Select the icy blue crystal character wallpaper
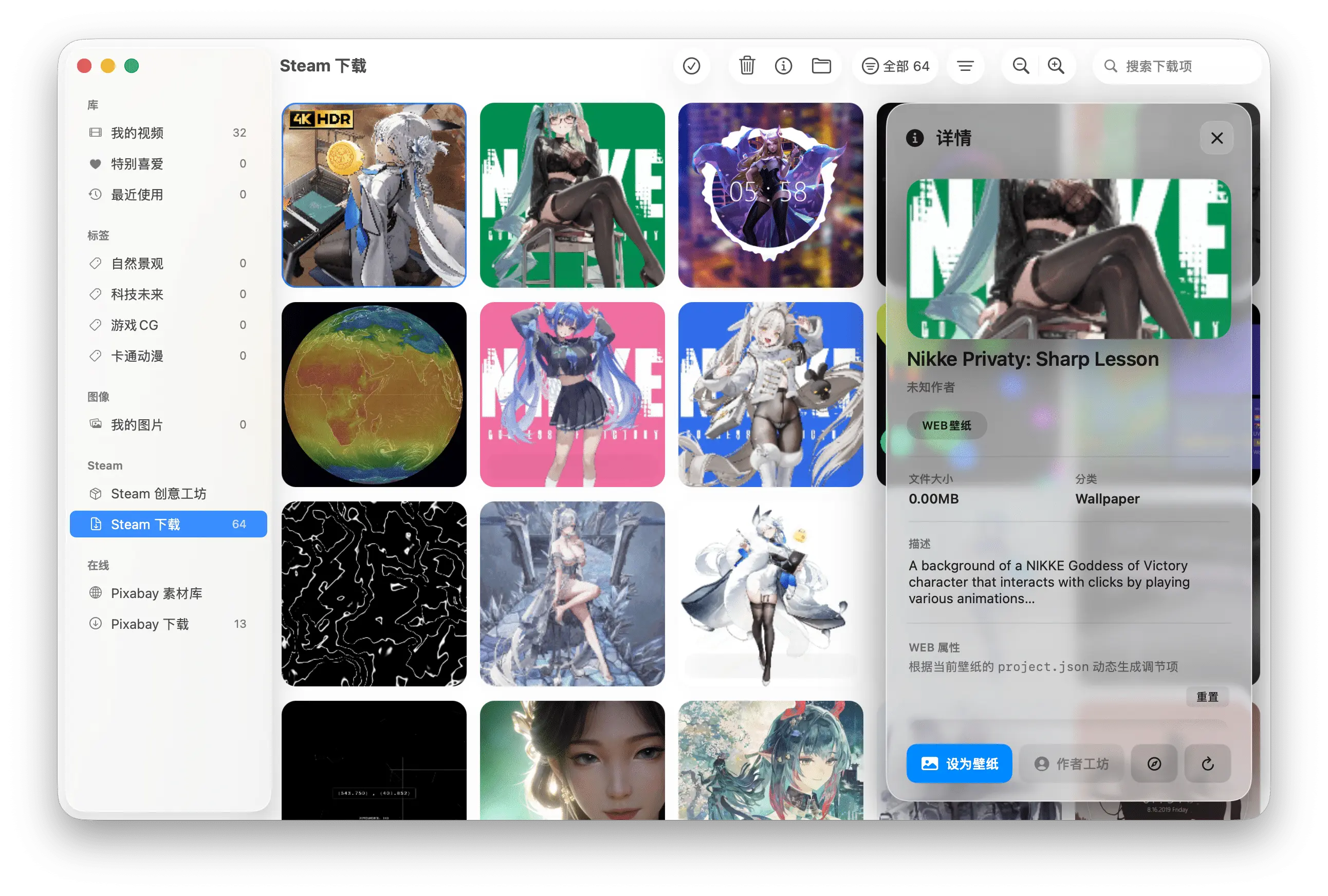1328x896 pixels. [x=572, y=594]
